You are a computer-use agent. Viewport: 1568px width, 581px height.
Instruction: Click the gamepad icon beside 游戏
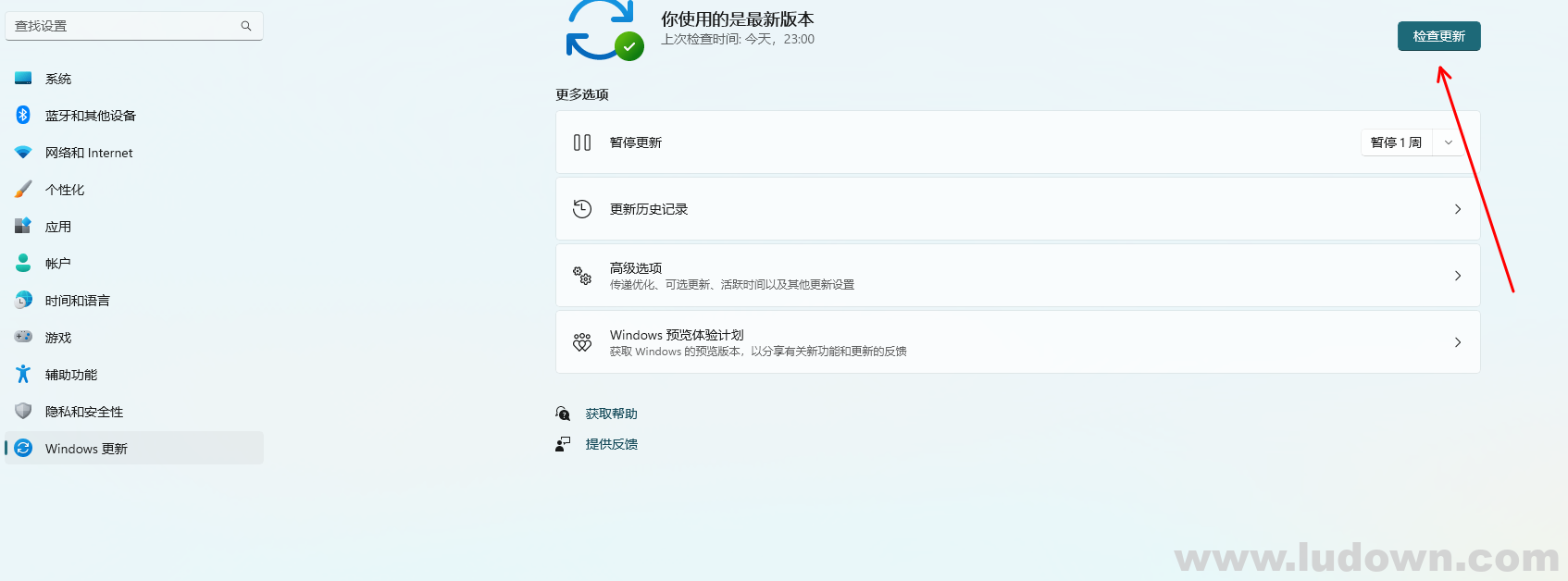[x=23, y=337]
